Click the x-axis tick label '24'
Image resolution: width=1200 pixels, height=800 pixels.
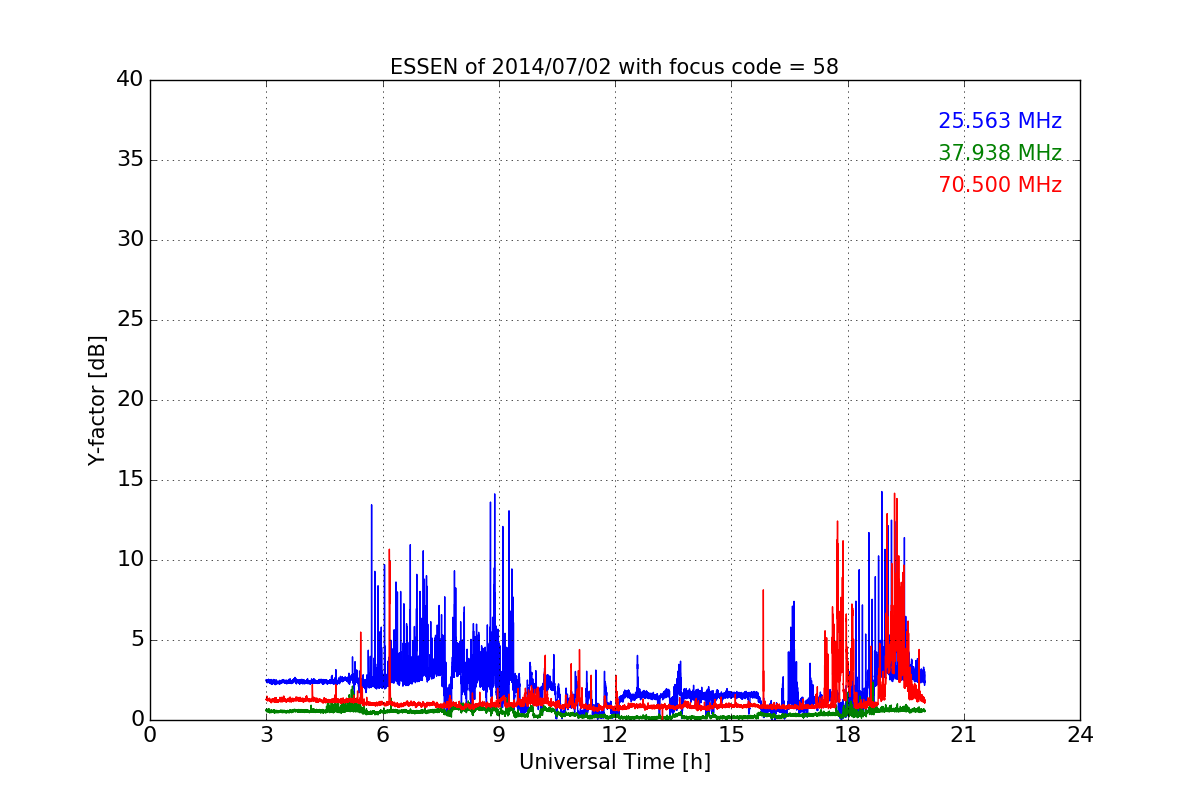[x=1080, y=735]
